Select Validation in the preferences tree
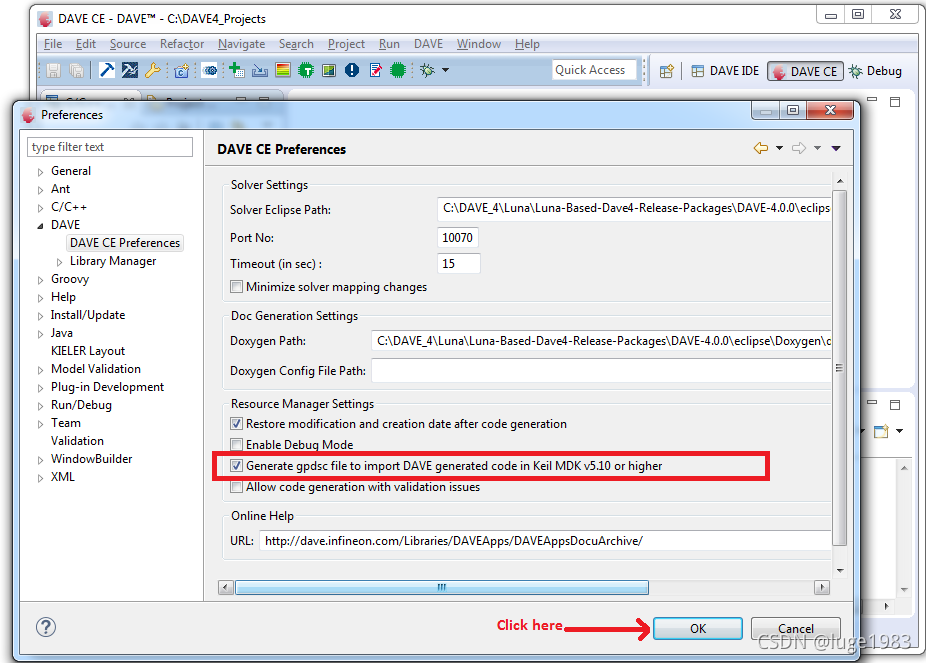The width and height of the screenshot is (926, 663). tap(77, 441)
